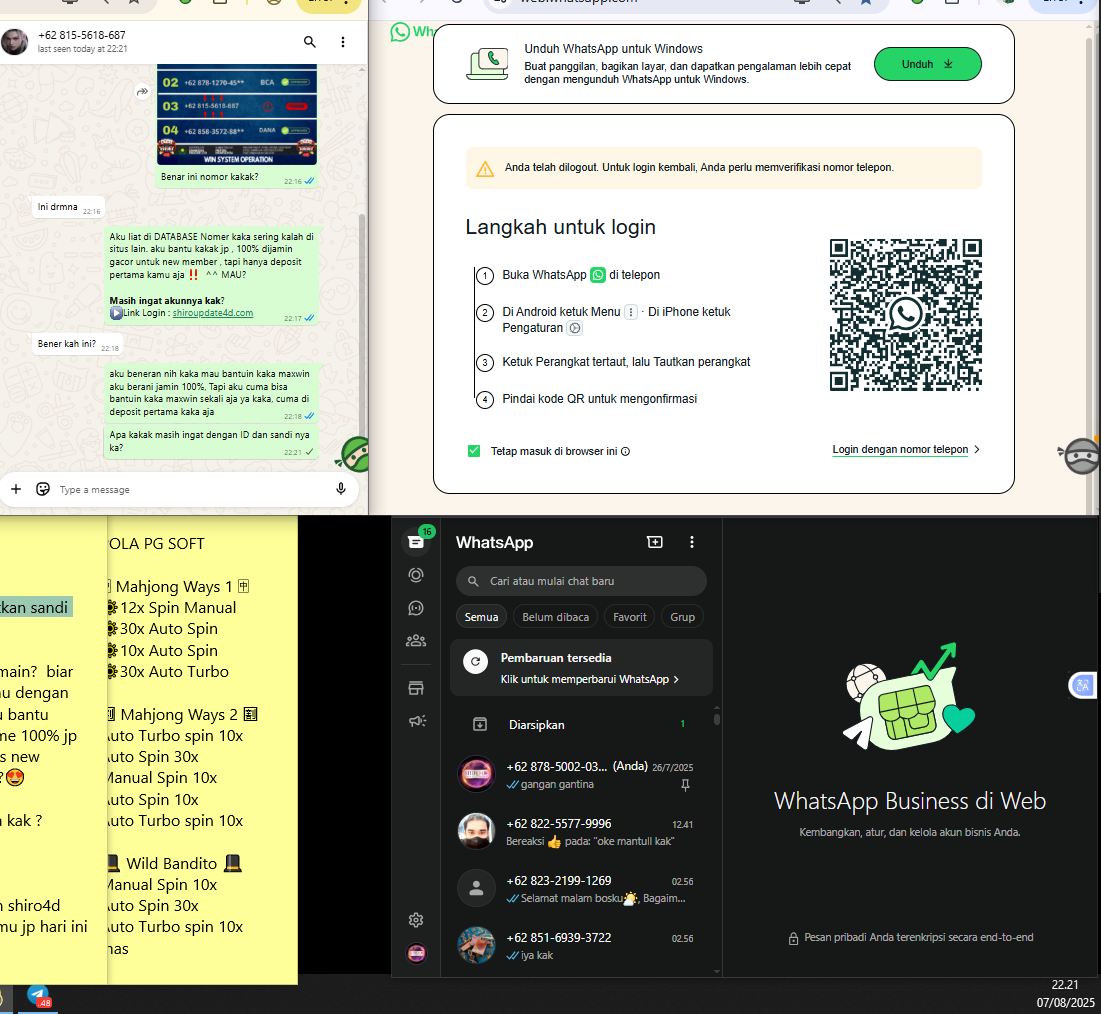1101x1014 pixels.
Task: Open the Channels icon in WhatsApp sidebar
Action: point(416,608)
